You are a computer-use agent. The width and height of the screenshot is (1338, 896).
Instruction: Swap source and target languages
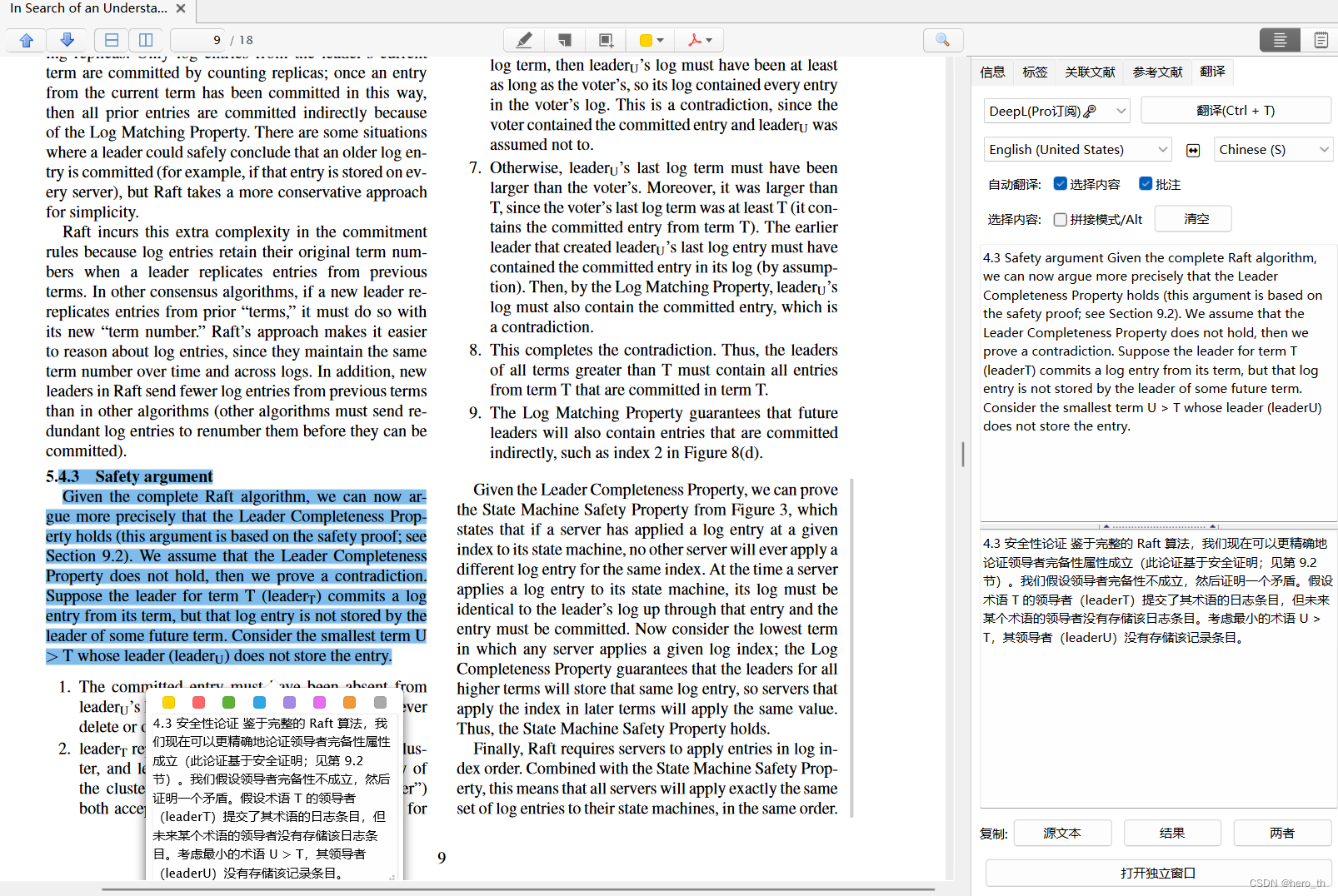pos(1193,150)
